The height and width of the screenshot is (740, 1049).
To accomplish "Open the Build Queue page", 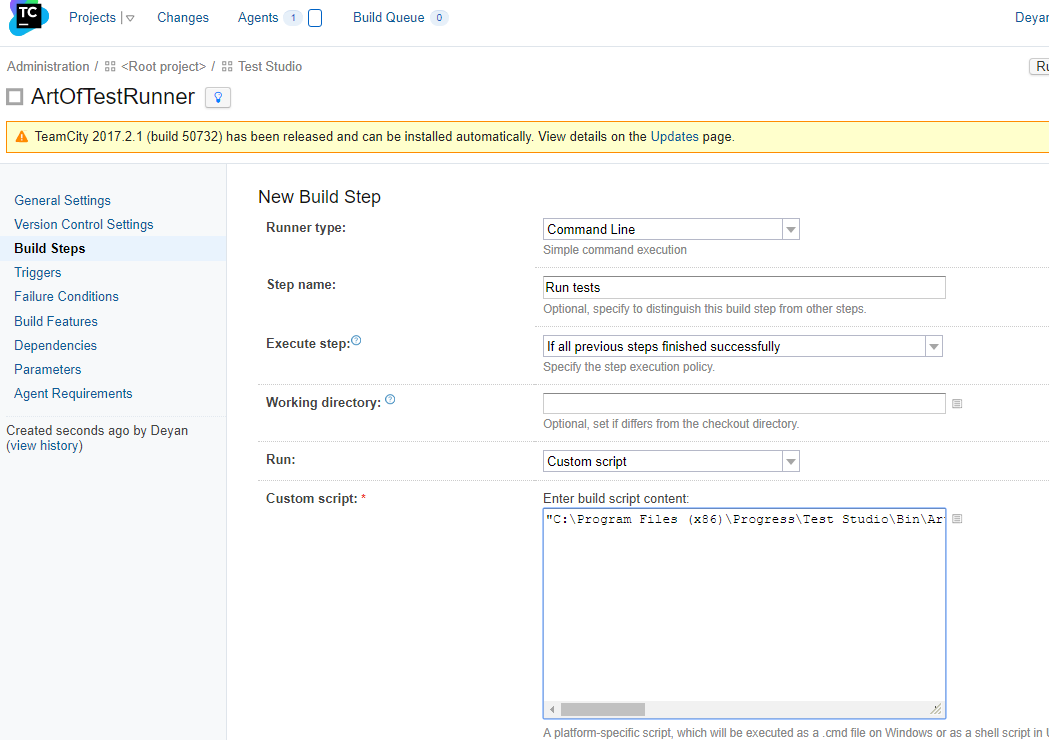I will [x=389, y=17].
